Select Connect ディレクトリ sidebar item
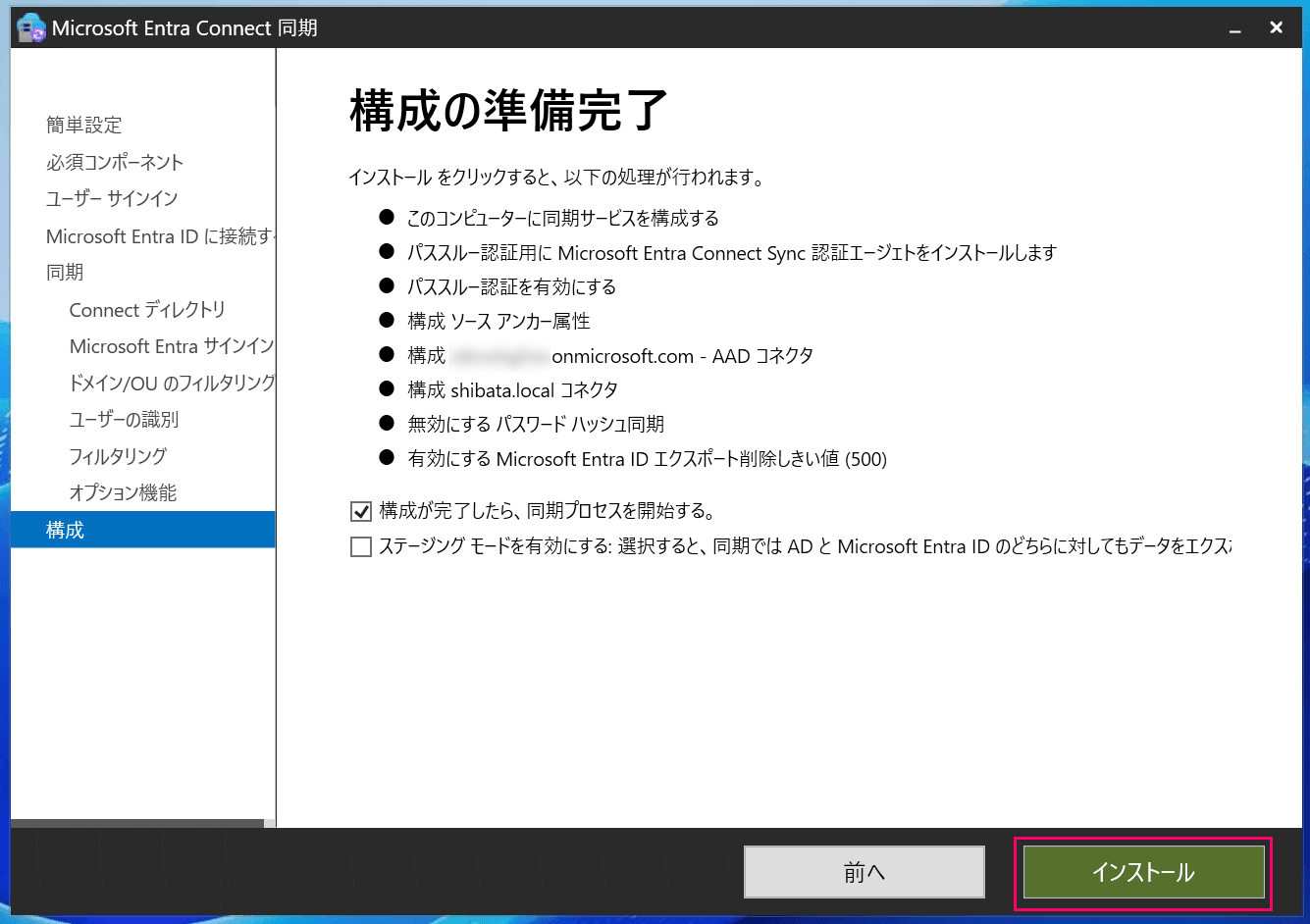The width and height of the screenshot is (1310, 924). coord(147,310)
